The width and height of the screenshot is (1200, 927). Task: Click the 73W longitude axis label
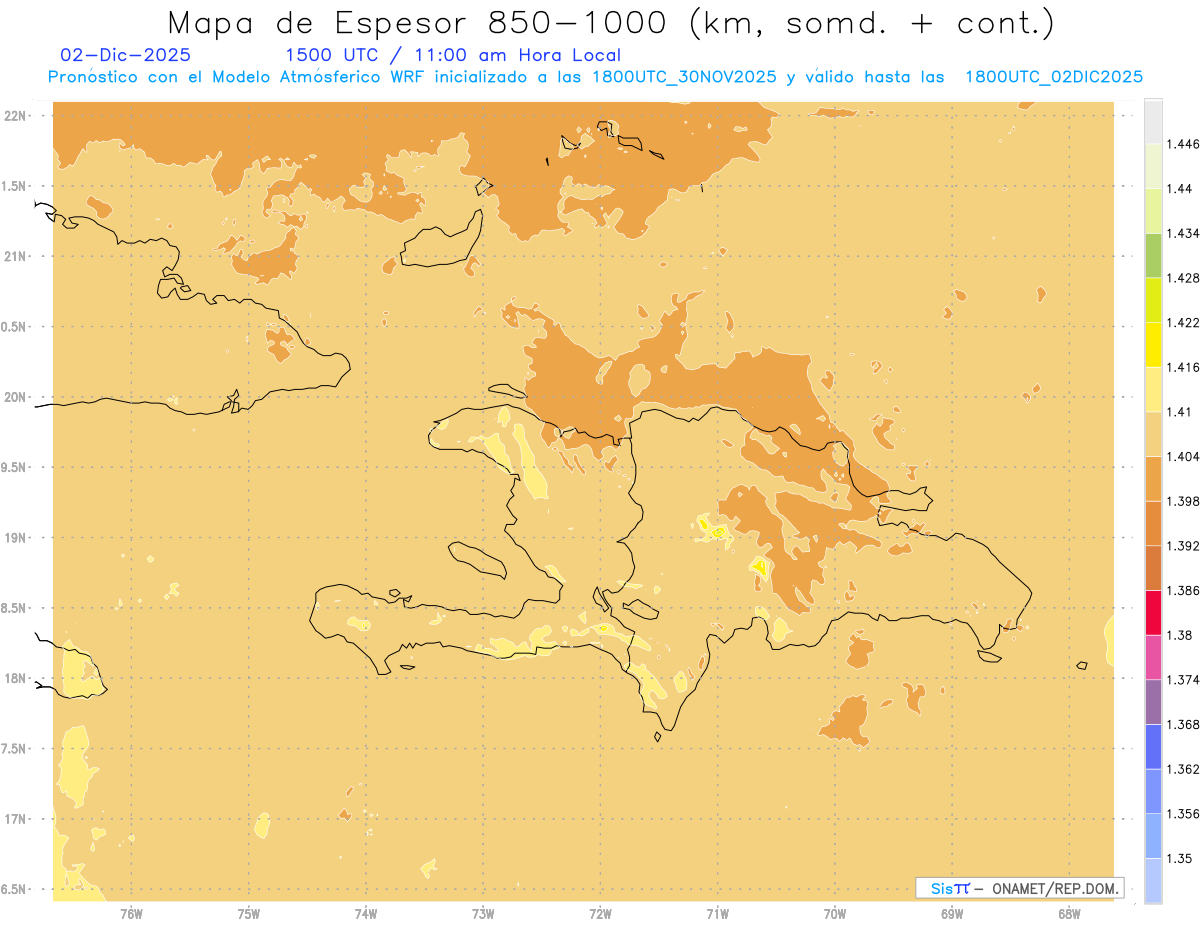[483, 914]
